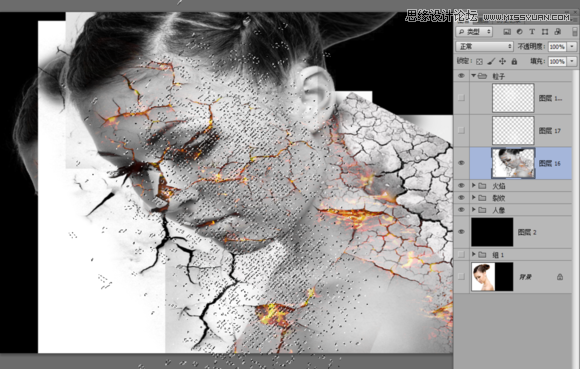580x369 pixels.
Task: Expand the 火焰 group
Action: point(473,186)
